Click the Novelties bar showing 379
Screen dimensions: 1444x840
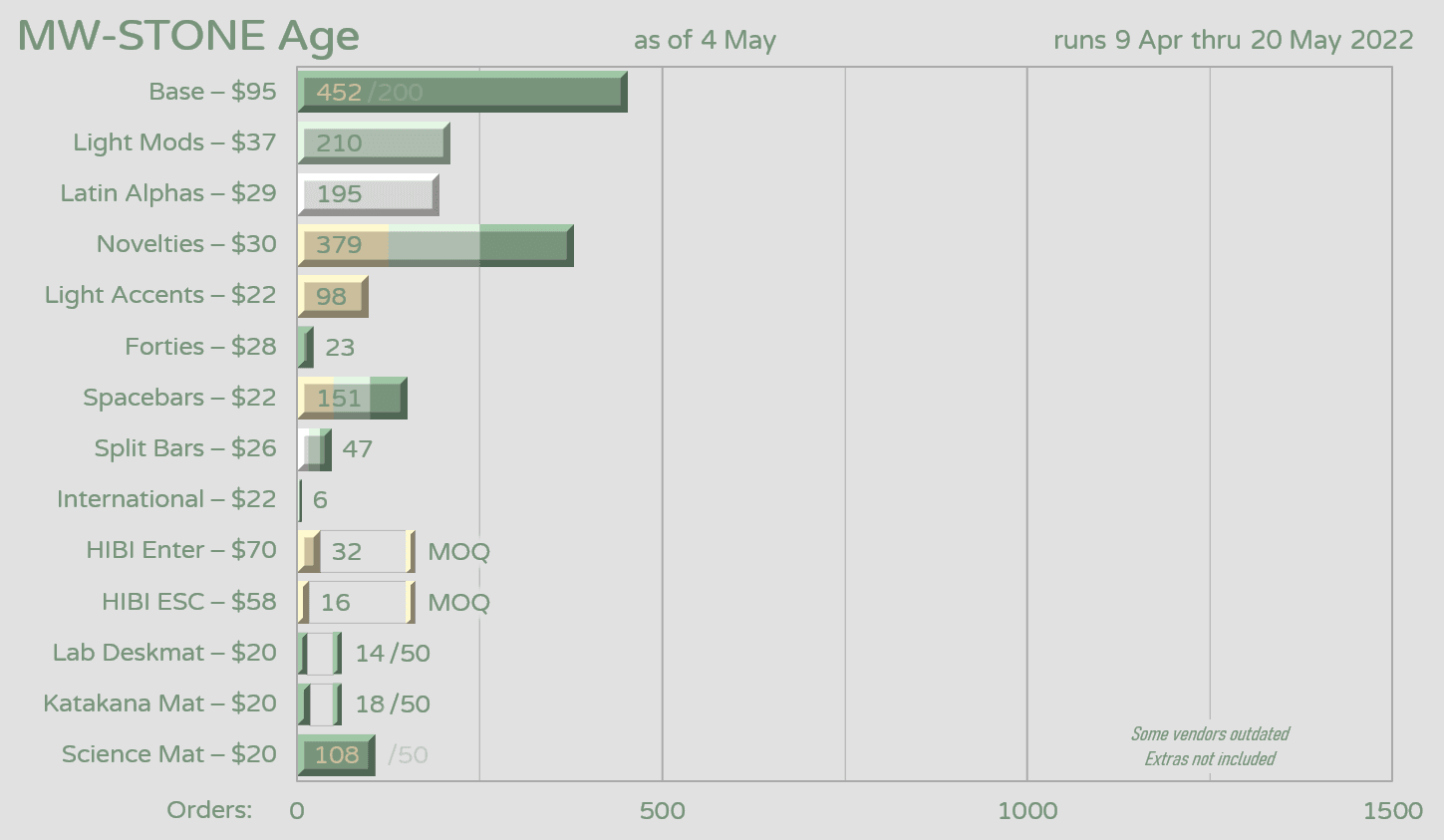click(x=434, y=245)
